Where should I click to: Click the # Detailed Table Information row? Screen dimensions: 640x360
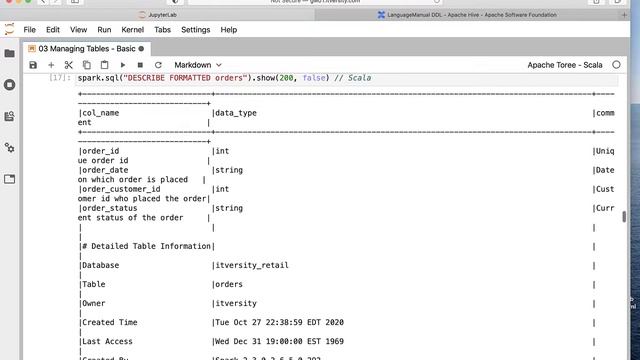click(147, 246)
